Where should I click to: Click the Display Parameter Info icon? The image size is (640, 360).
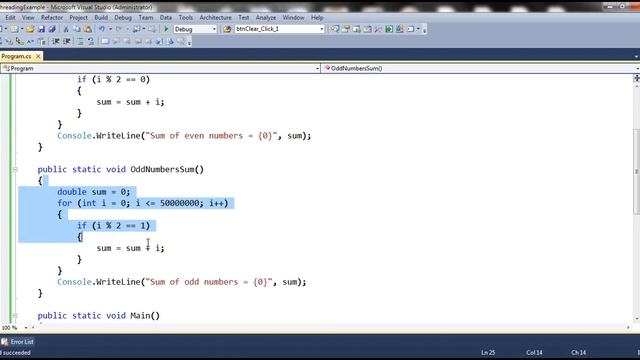[x=8, y=41]
